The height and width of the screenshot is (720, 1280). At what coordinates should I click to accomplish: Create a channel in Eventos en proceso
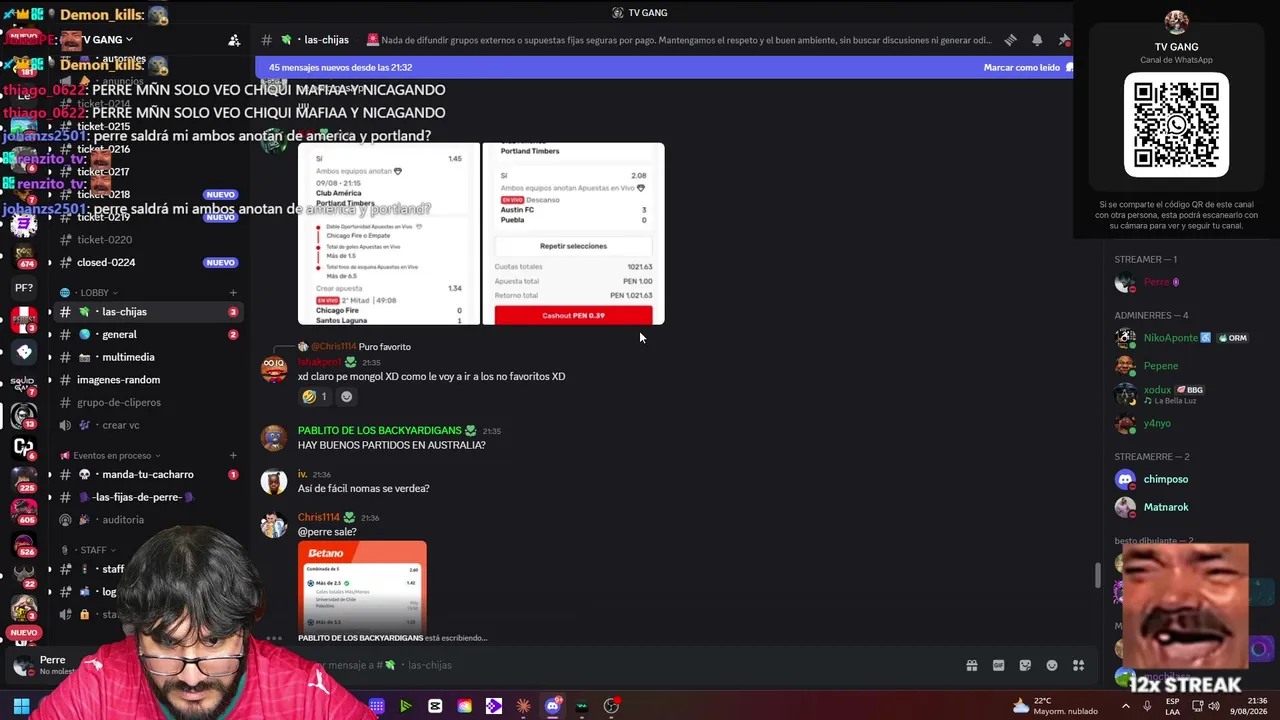pos(233,456)
